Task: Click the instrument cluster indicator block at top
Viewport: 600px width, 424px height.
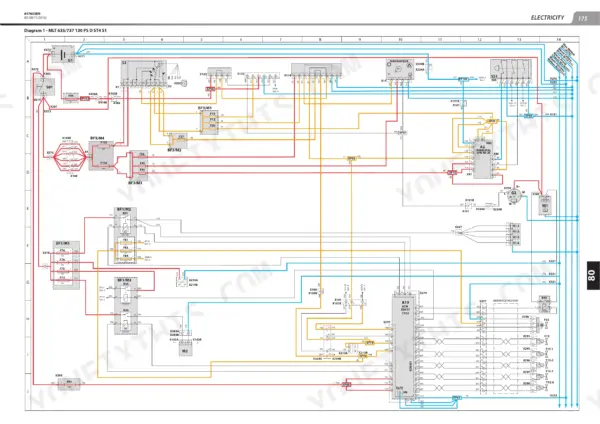Action: point(400,69)
